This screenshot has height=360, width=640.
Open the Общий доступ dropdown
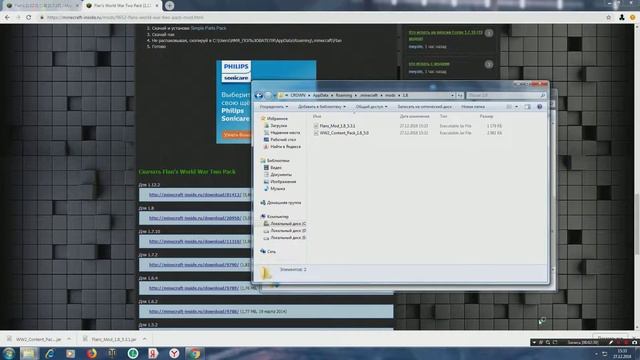(x=371, y=107)
